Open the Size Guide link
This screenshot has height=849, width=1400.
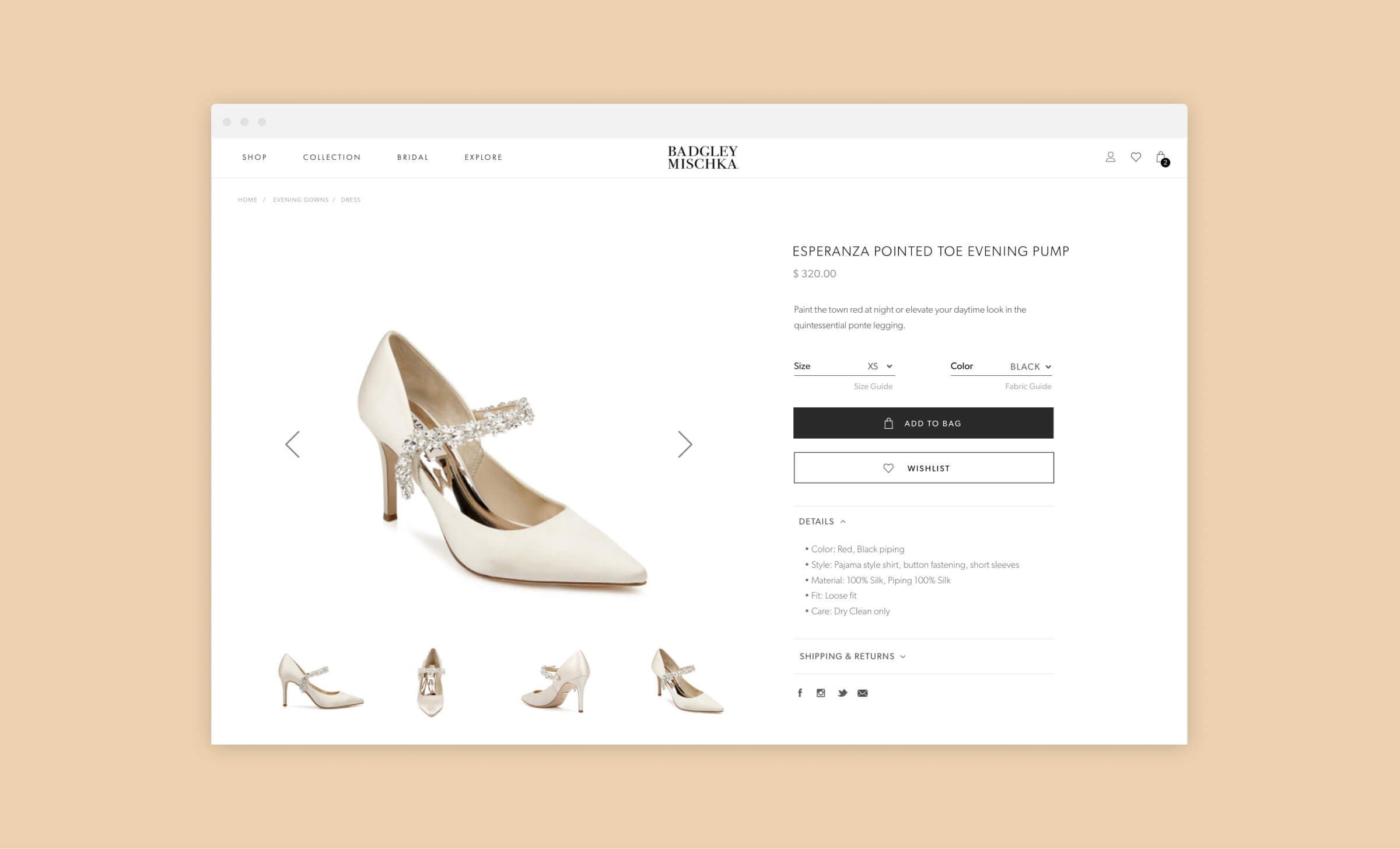(873, 386)
